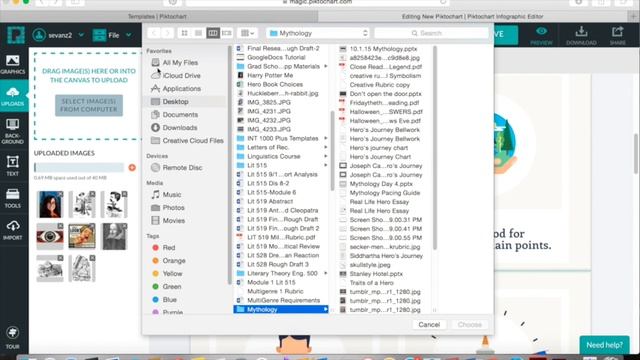Screen dimensions: 640x360
Task: Expand the INT 1000 Plus Templates folder
Action: (326, 138)
